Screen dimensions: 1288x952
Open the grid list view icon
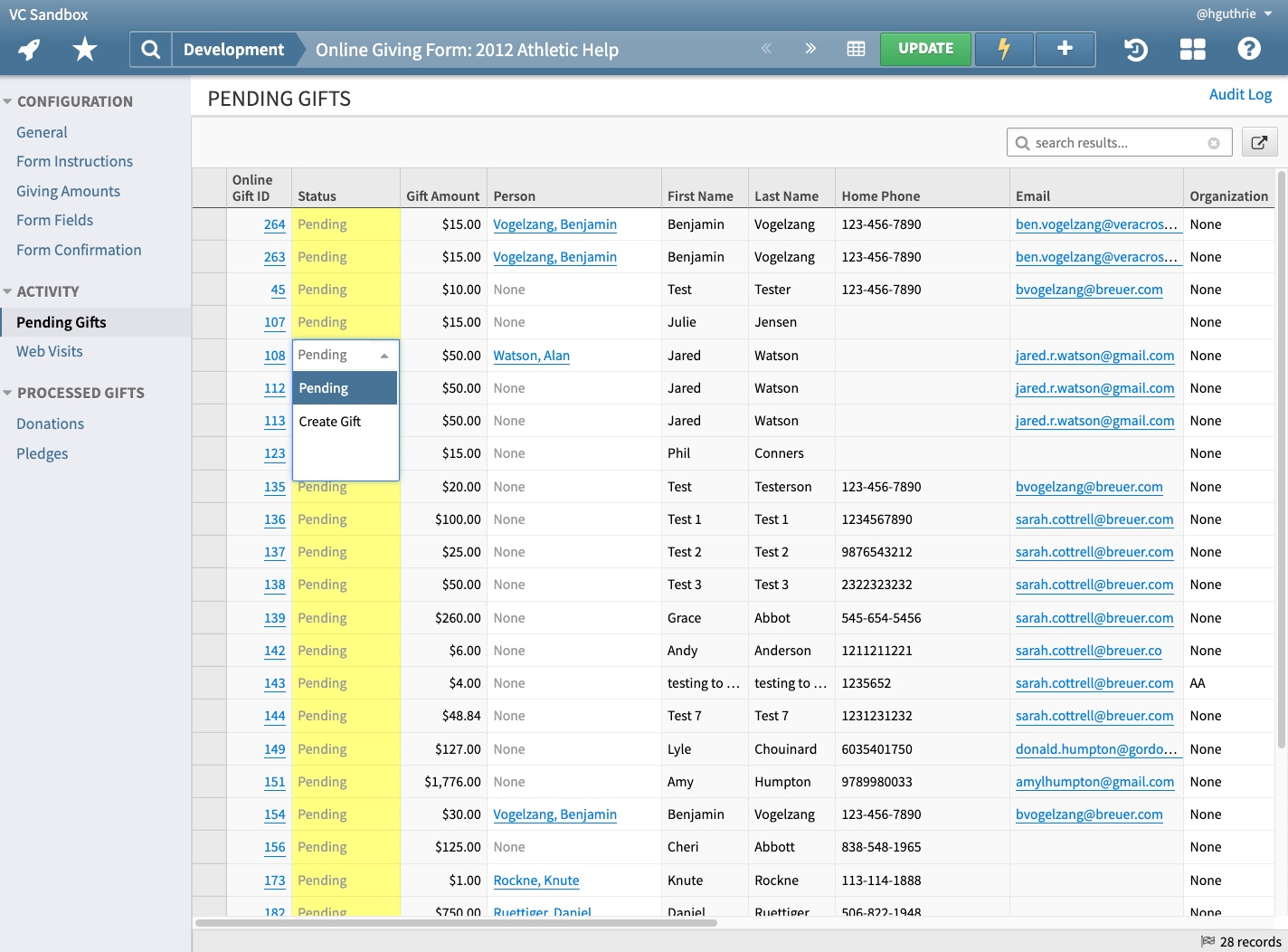(x=856, y=49)
